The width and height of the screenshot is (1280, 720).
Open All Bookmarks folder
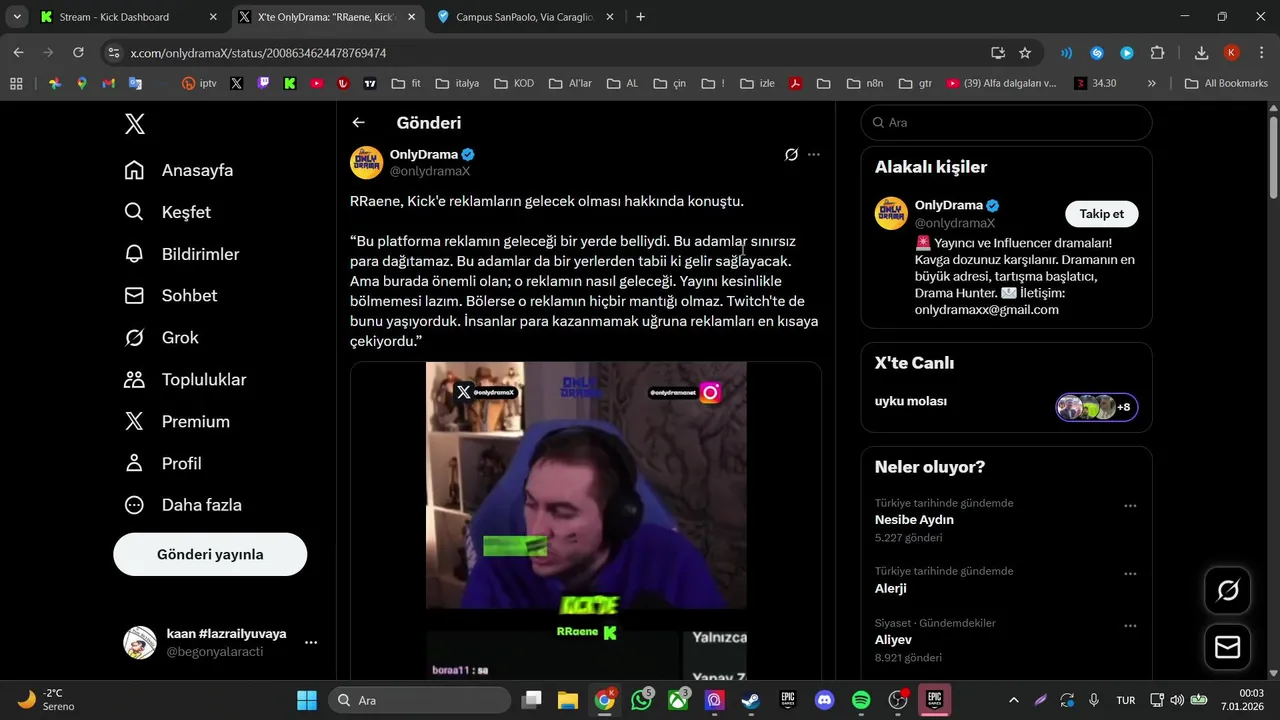tap(1226, 84)
